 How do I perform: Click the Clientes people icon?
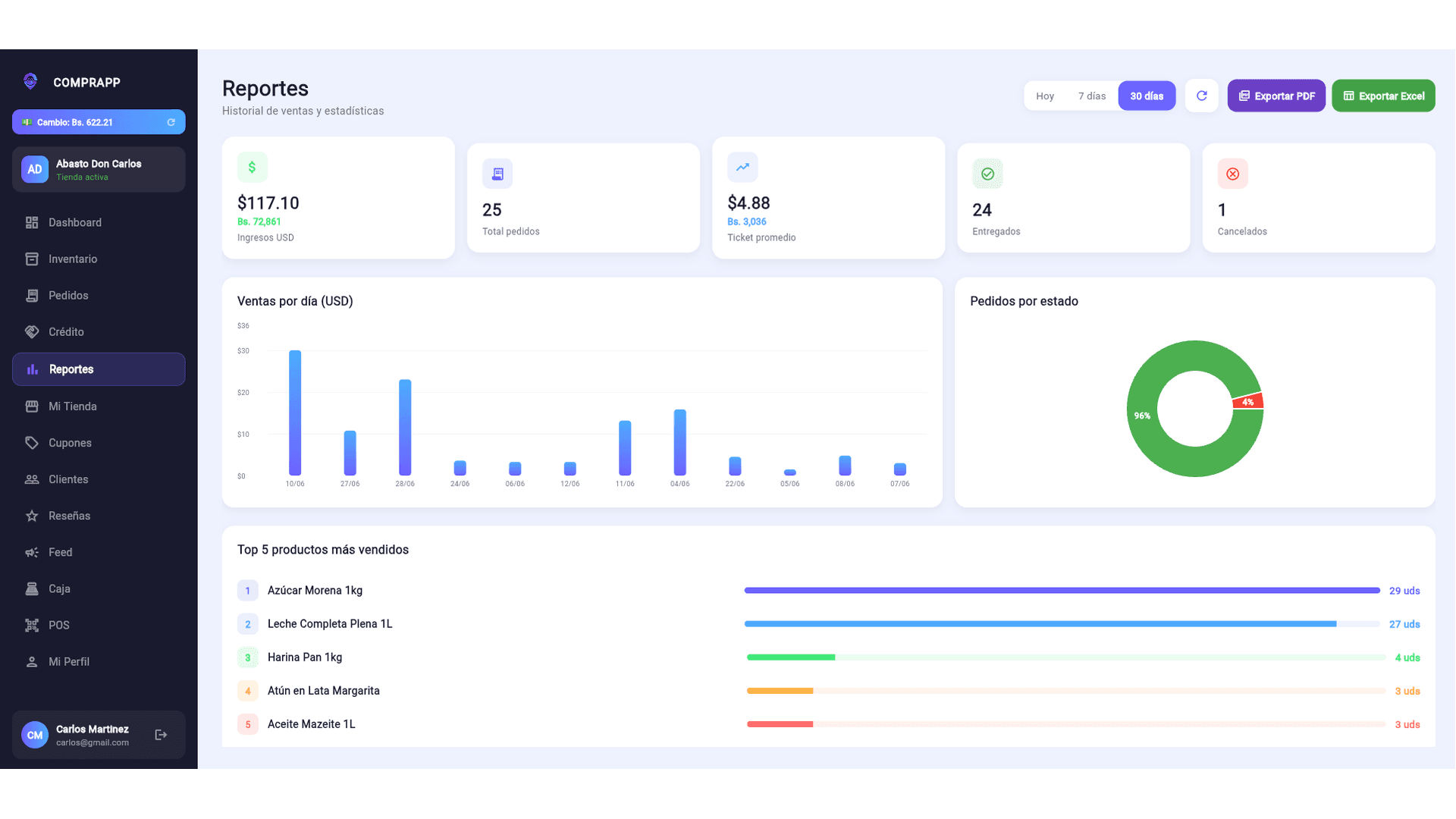[32, 479]
